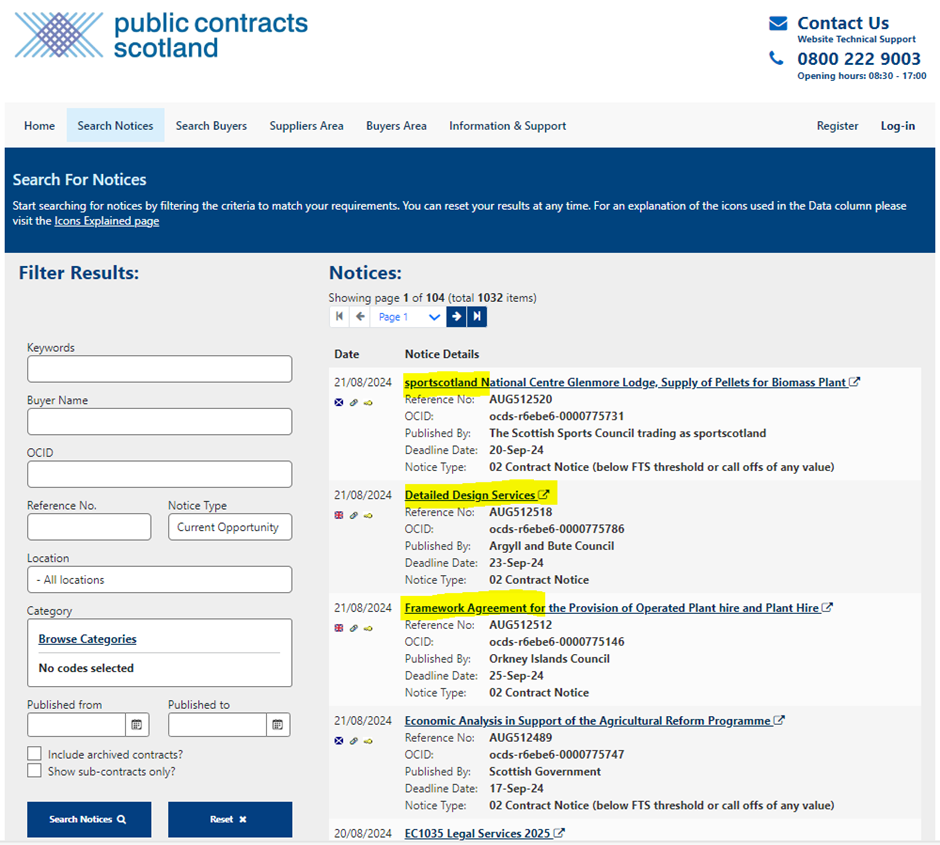Go to previous page of notices

click(x=360, y=316)
